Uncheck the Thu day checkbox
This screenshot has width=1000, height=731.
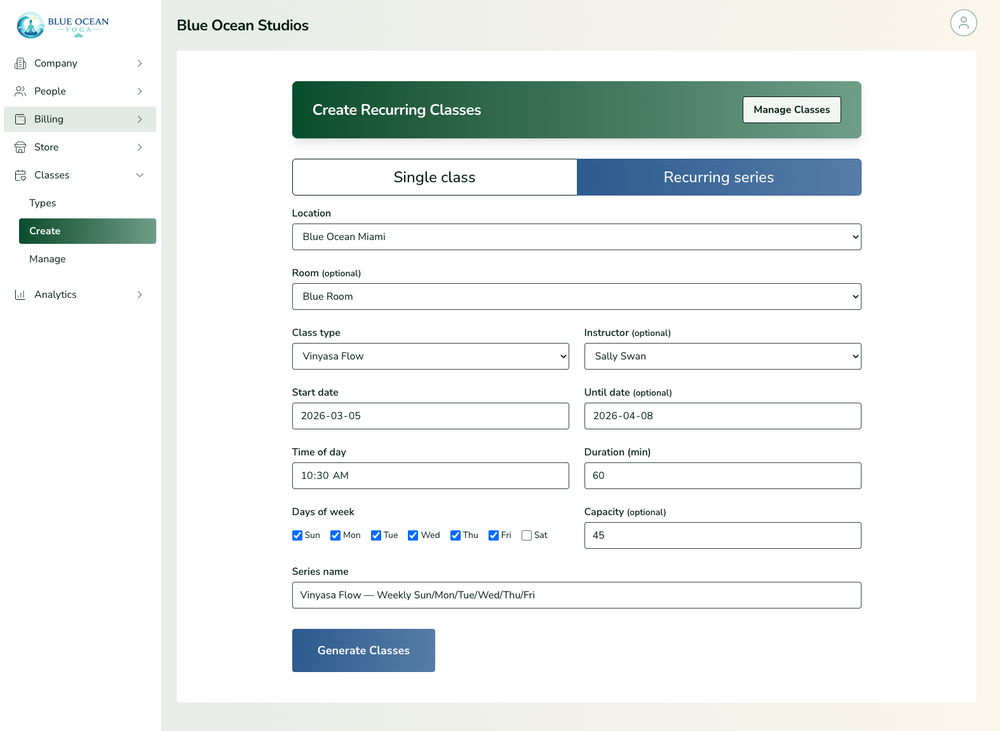tap(455, 535)
